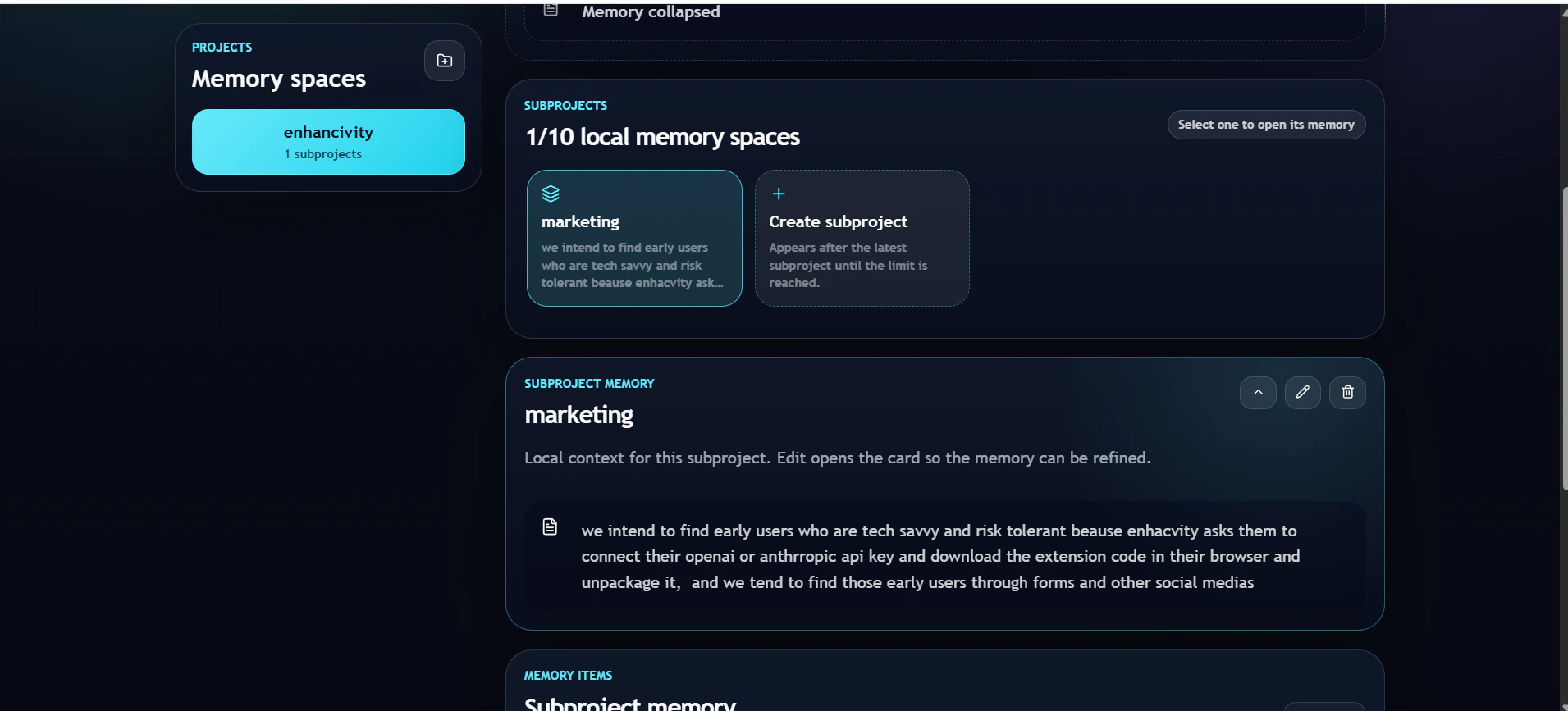The height and width of the screenshot is (711, 1568).
Task: Click 'Local context for this subproject' description
Action: click(x=838, y=458)
